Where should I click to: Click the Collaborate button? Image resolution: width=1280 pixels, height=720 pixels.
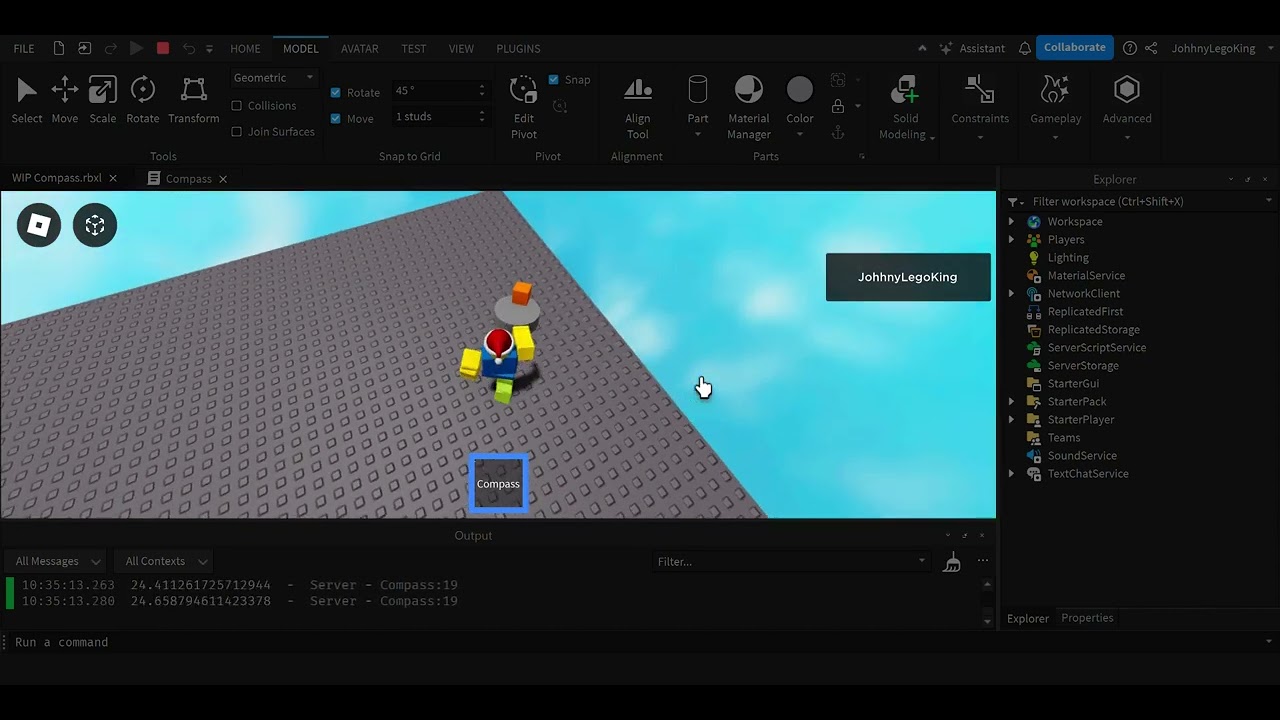coord(1075,47)
